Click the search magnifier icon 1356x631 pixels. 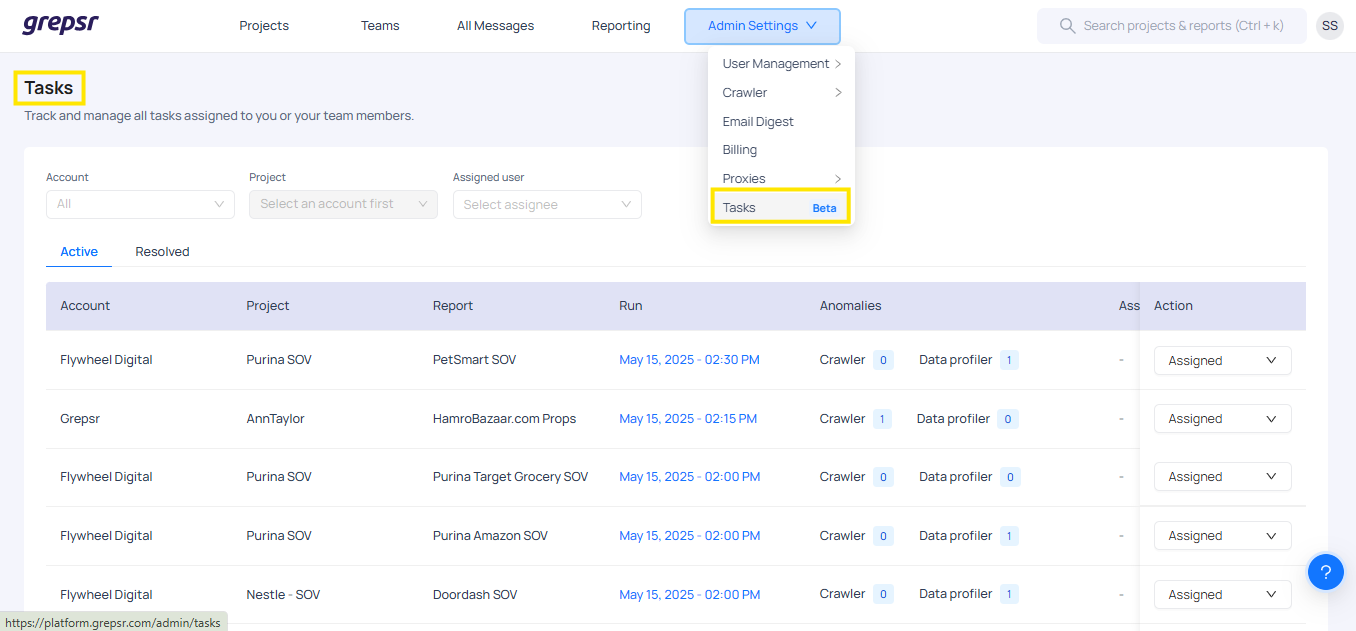(x=1067, y=26)
